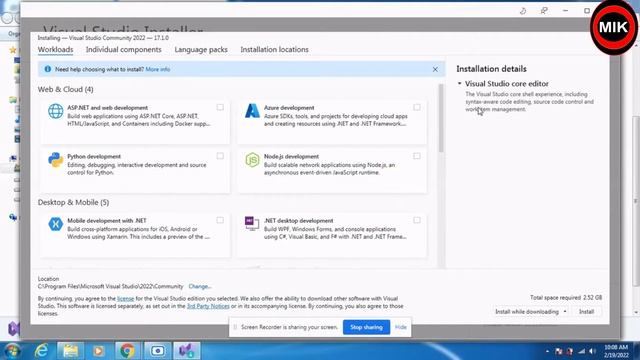Click the ASP.NET web development globe icon
Viewport: 640px width, 360px height.
(56, 111)
